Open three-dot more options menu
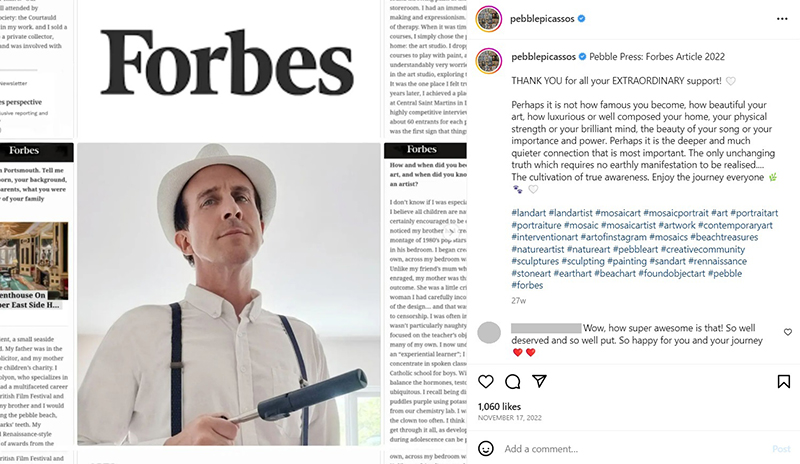This screenshot has height=464, width=800. pos(782,19)
